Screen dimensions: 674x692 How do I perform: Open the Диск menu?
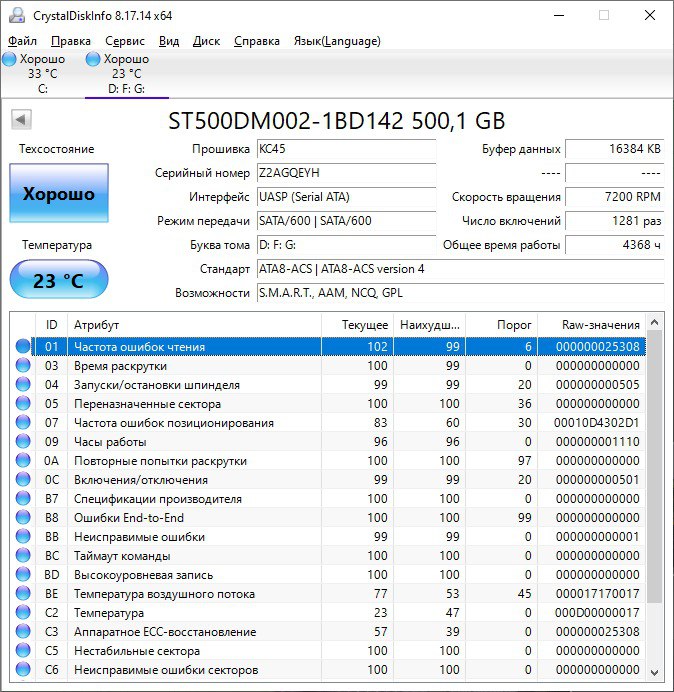(206, 41)
